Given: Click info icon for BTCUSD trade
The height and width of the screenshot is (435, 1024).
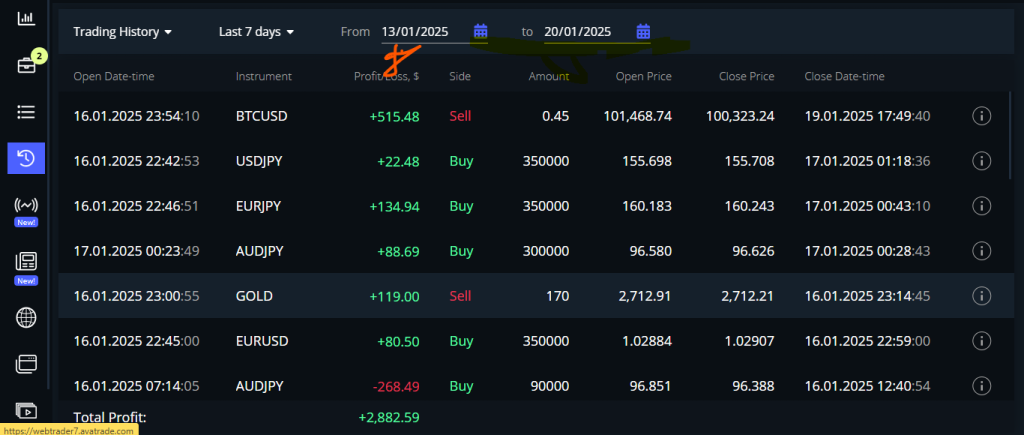Looking at the screenshot, I should coord(981,116).
